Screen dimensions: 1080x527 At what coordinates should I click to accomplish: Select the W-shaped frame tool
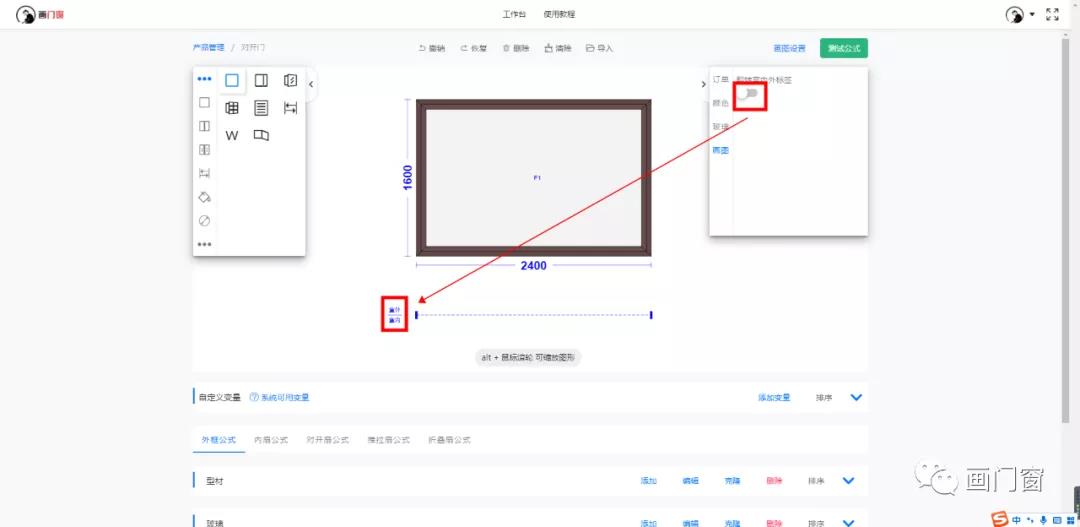[232, 135]
